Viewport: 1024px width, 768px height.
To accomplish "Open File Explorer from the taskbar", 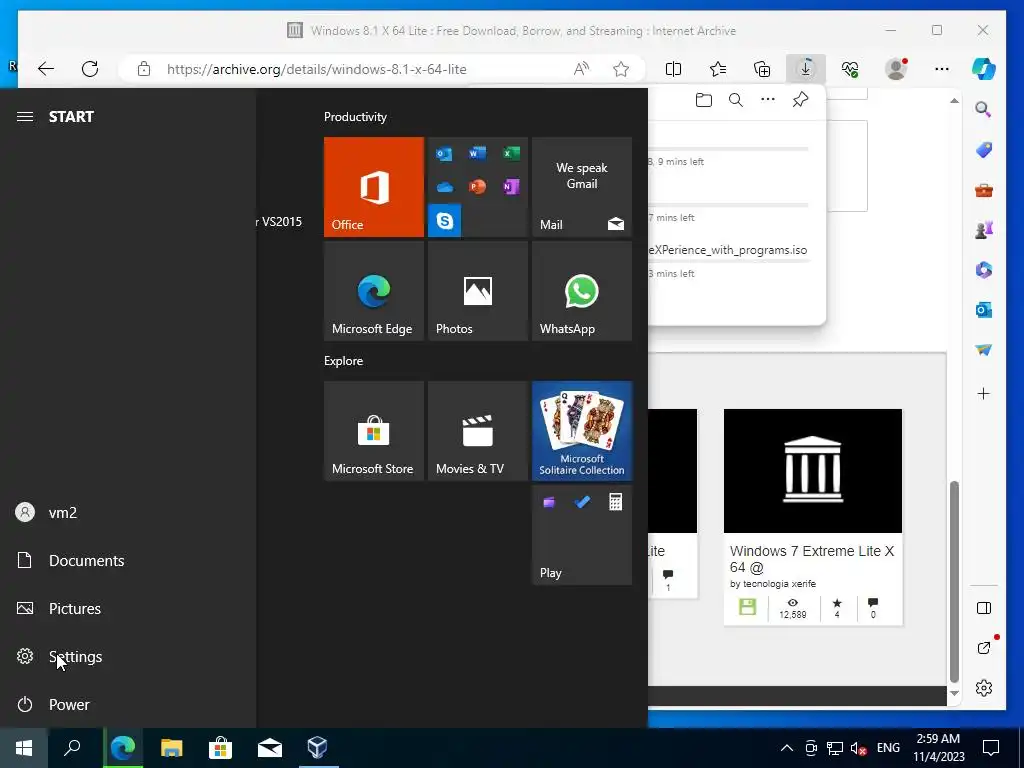I will click(172, 748).
